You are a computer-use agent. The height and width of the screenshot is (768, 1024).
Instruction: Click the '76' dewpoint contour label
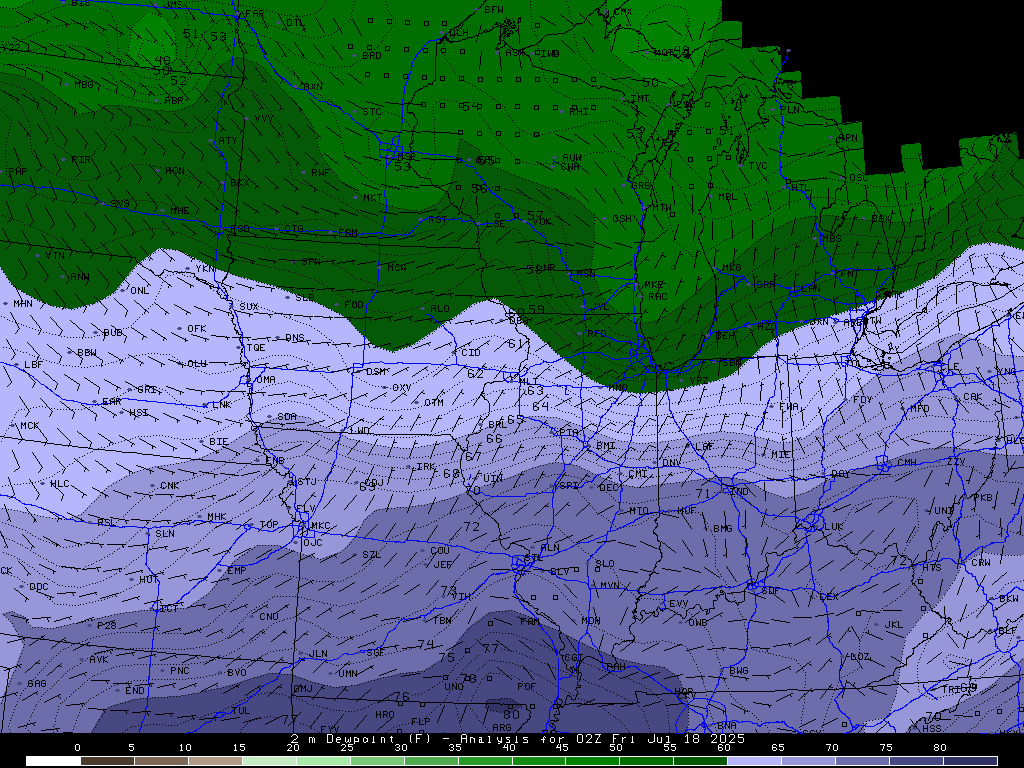coord(402,697)
